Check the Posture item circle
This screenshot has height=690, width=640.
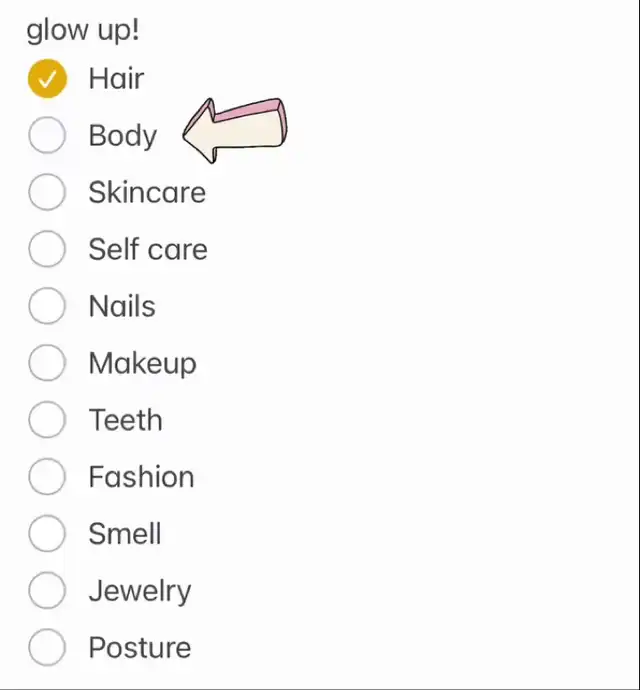pos(47,647)
